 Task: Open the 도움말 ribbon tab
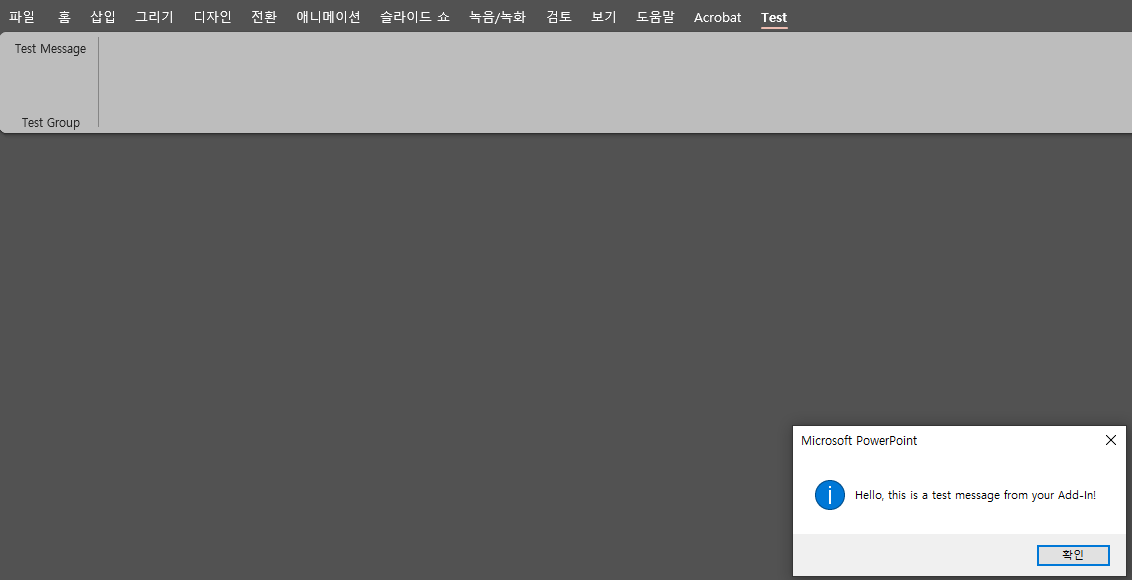click(x=655, y=17)
